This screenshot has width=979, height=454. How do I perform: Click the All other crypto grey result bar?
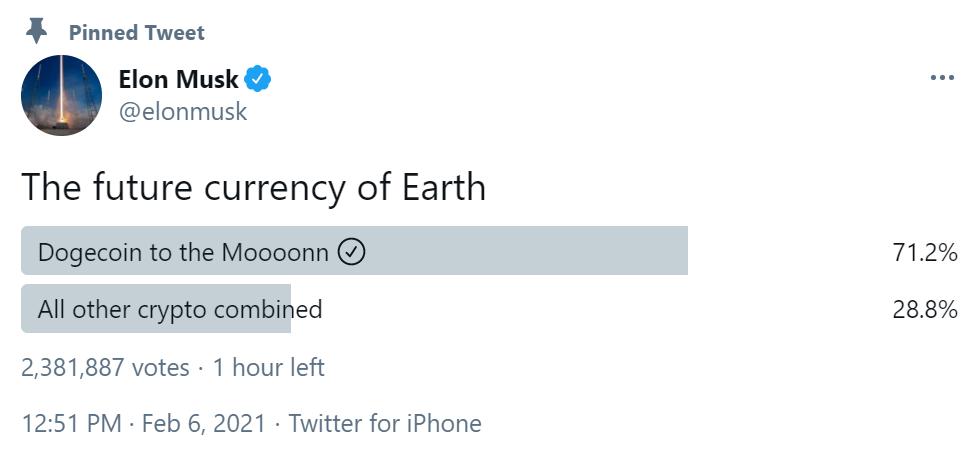point(156,308)
